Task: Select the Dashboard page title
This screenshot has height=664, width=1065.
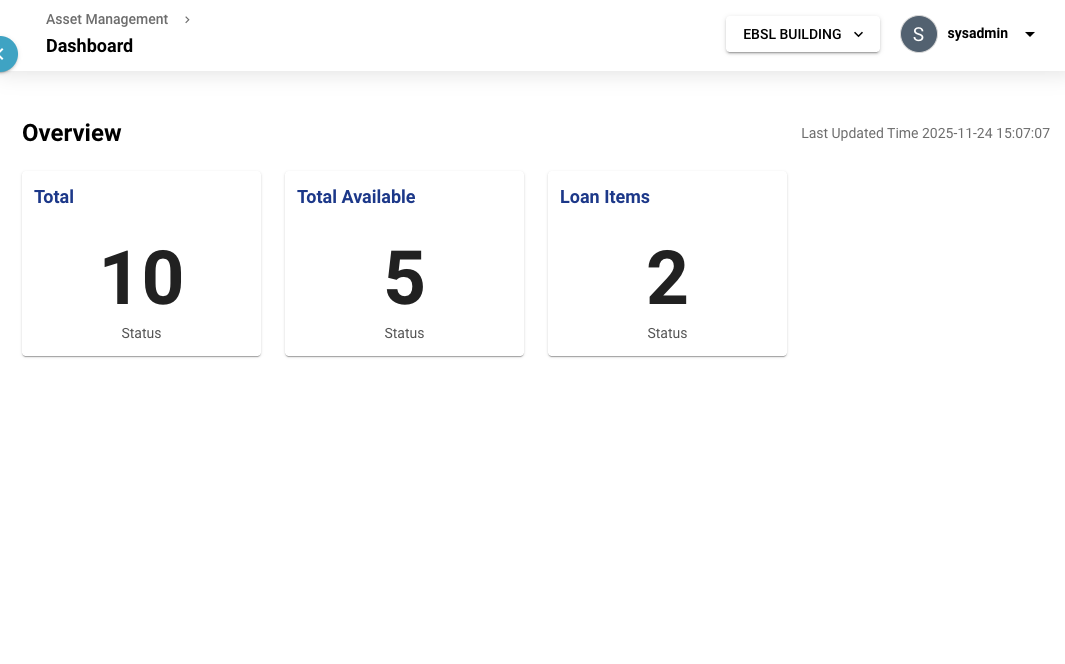Action: coord(89,46)
